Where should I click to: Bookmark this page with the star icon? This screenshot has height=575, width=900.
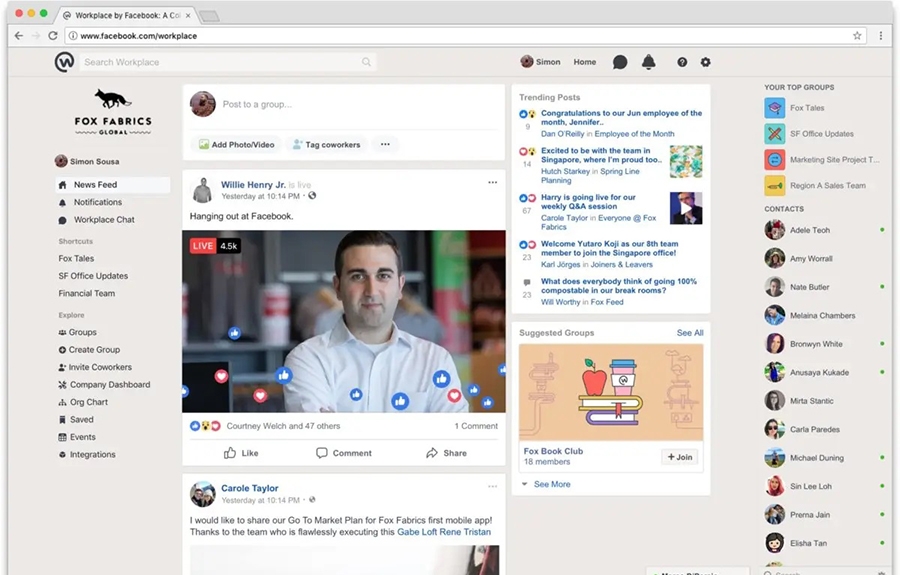[857, 35]
